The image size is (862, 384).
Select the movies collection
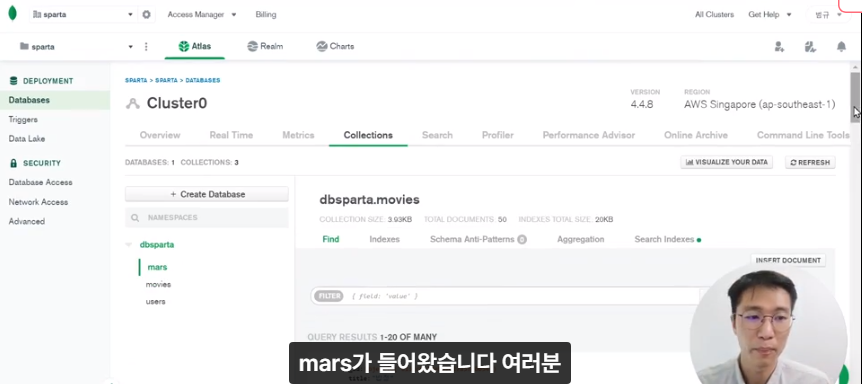click(x=158, y=284)
